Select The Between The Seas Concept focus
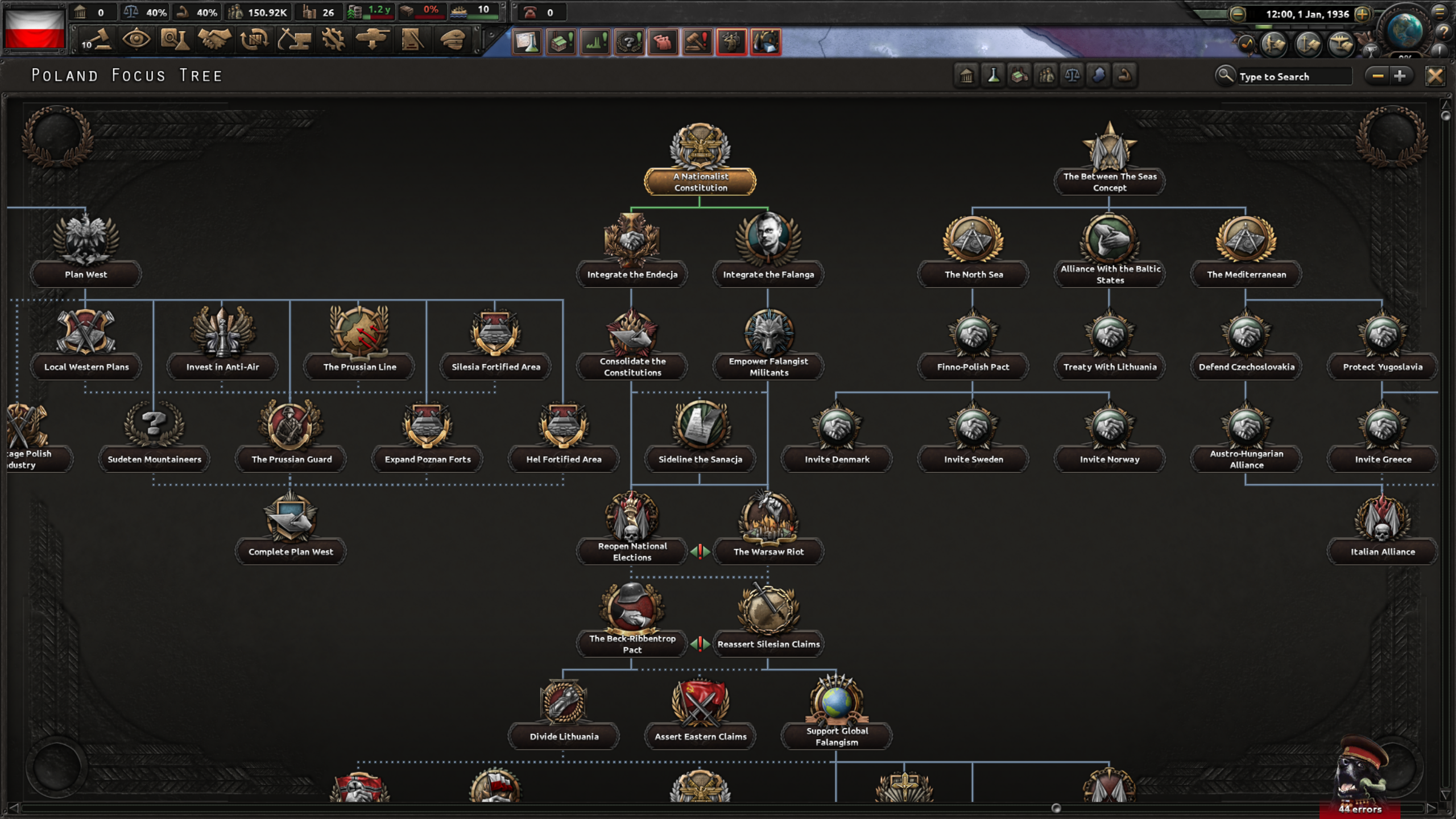 pos(1110,159)
